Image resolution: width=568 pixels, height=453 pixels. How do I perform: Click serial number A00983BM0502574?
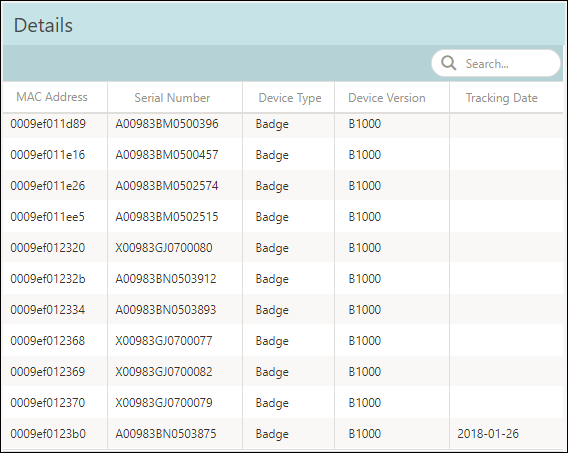tap(167, 186)
